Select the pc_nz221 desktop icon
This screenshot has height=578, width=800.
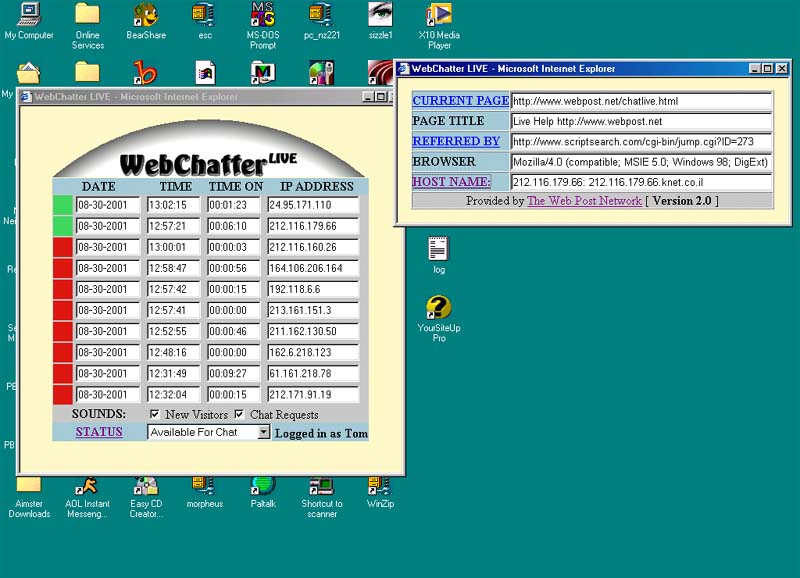pos(321,20)
